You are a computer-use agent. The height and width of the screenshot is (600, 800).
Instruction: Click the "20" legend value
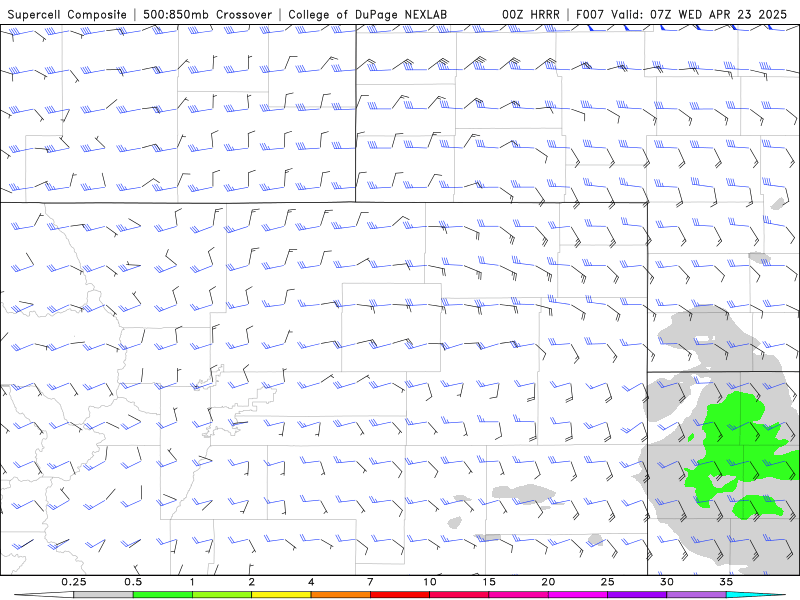coord(548,582)
